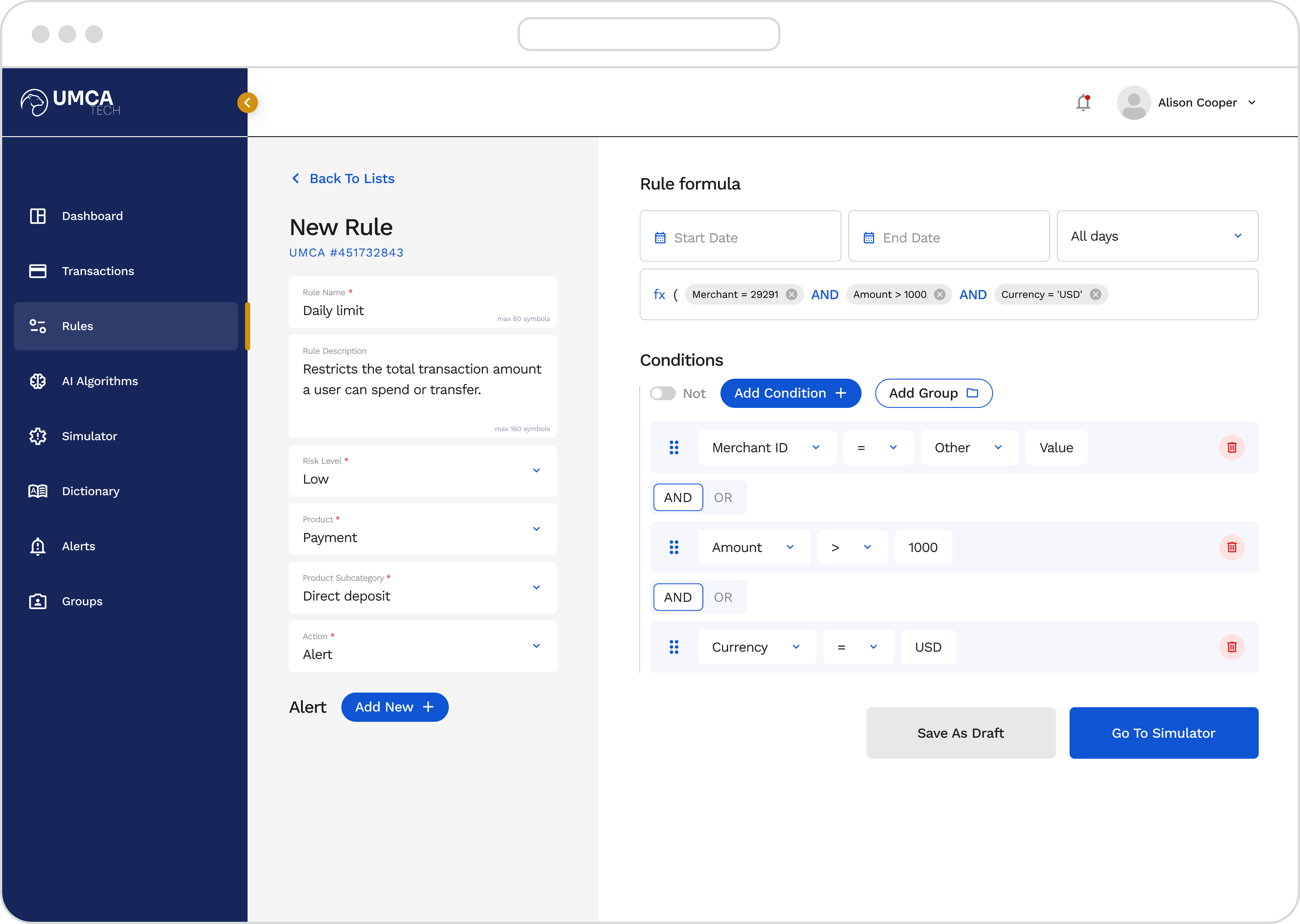Click the Add Condition button
Screen dimensions: 1300x924
pyautogui.click(x=790, y=393)
